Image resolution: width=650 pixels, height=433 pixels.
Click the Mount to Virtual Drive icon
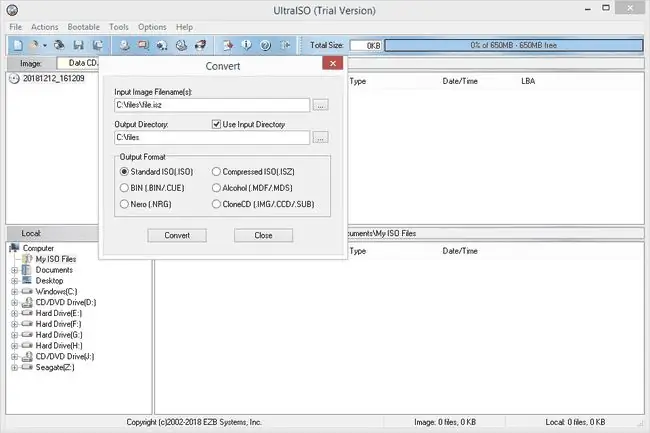coord(181,45)
